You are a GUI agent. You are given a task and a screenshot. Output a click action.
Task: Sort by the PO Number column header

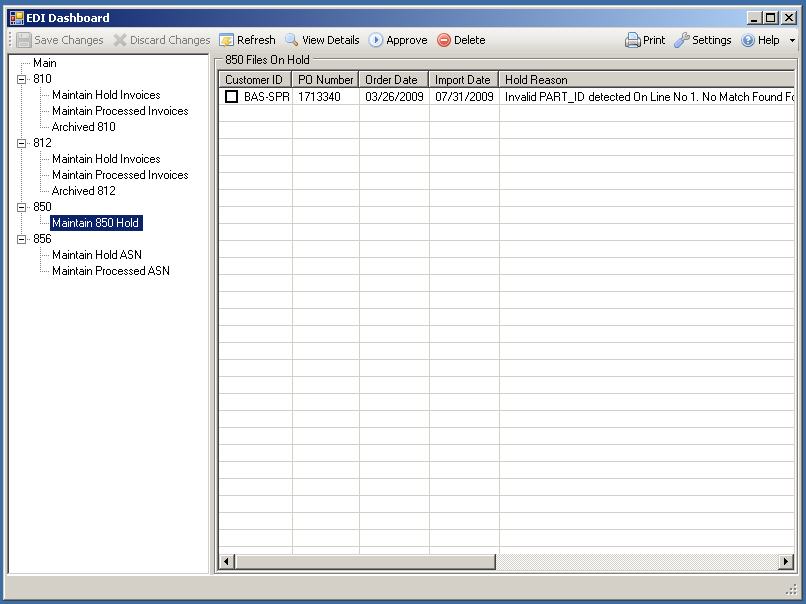coord(326,80)
